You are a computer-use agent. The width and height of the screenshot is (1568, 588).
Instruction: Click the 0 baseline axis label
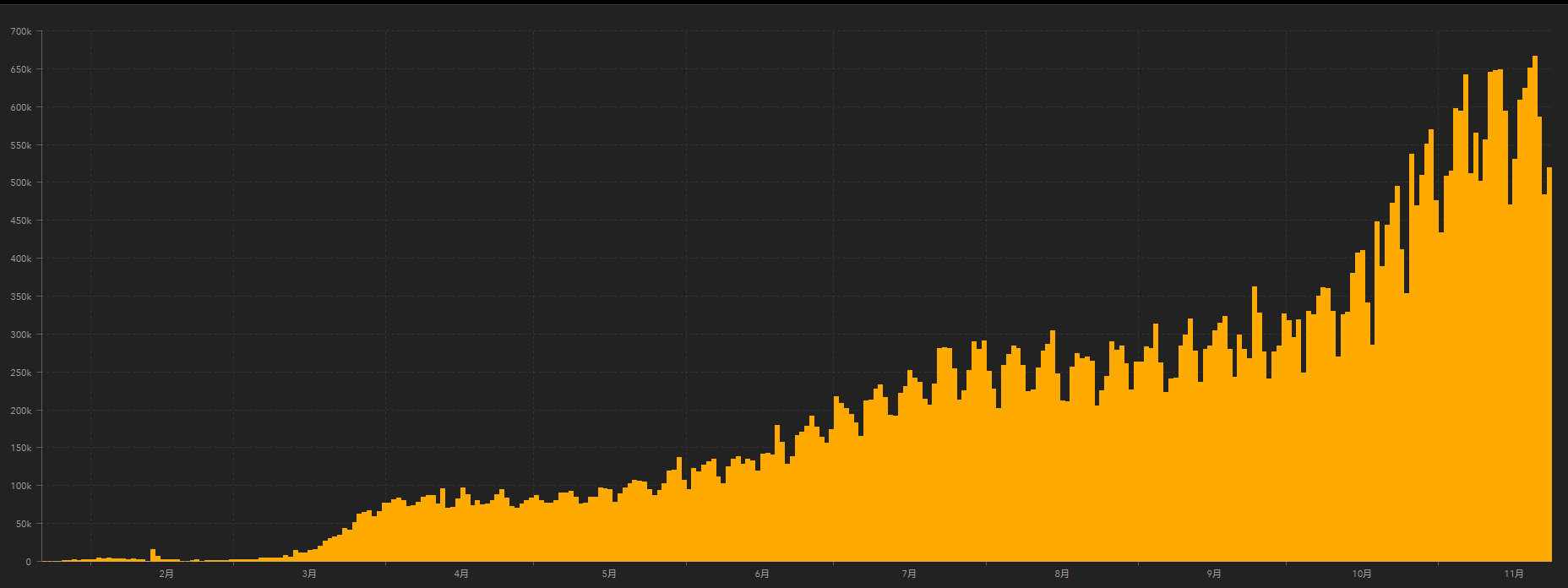[29, 562]
